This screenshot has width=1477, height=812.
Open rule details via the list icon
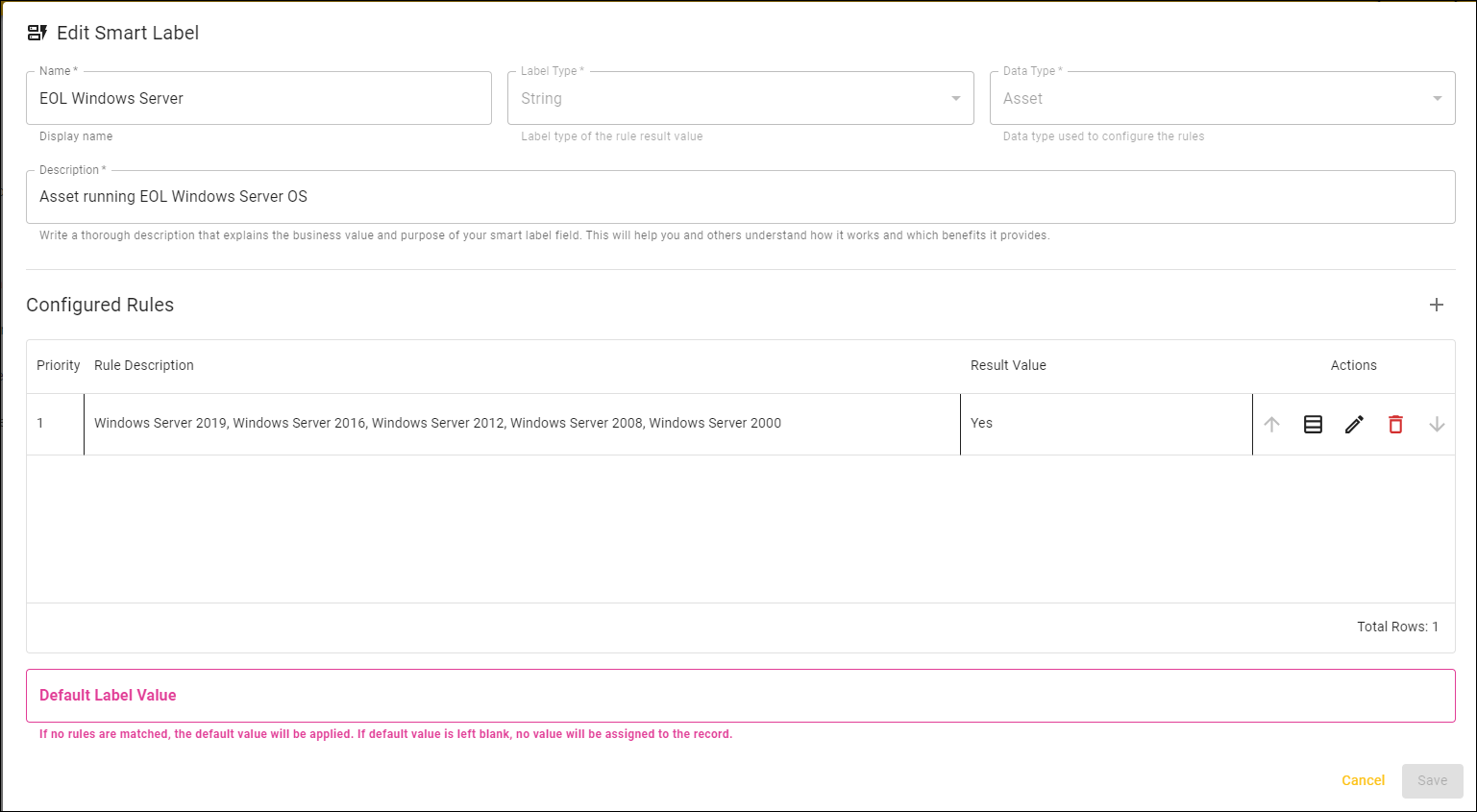[1313, 424]
